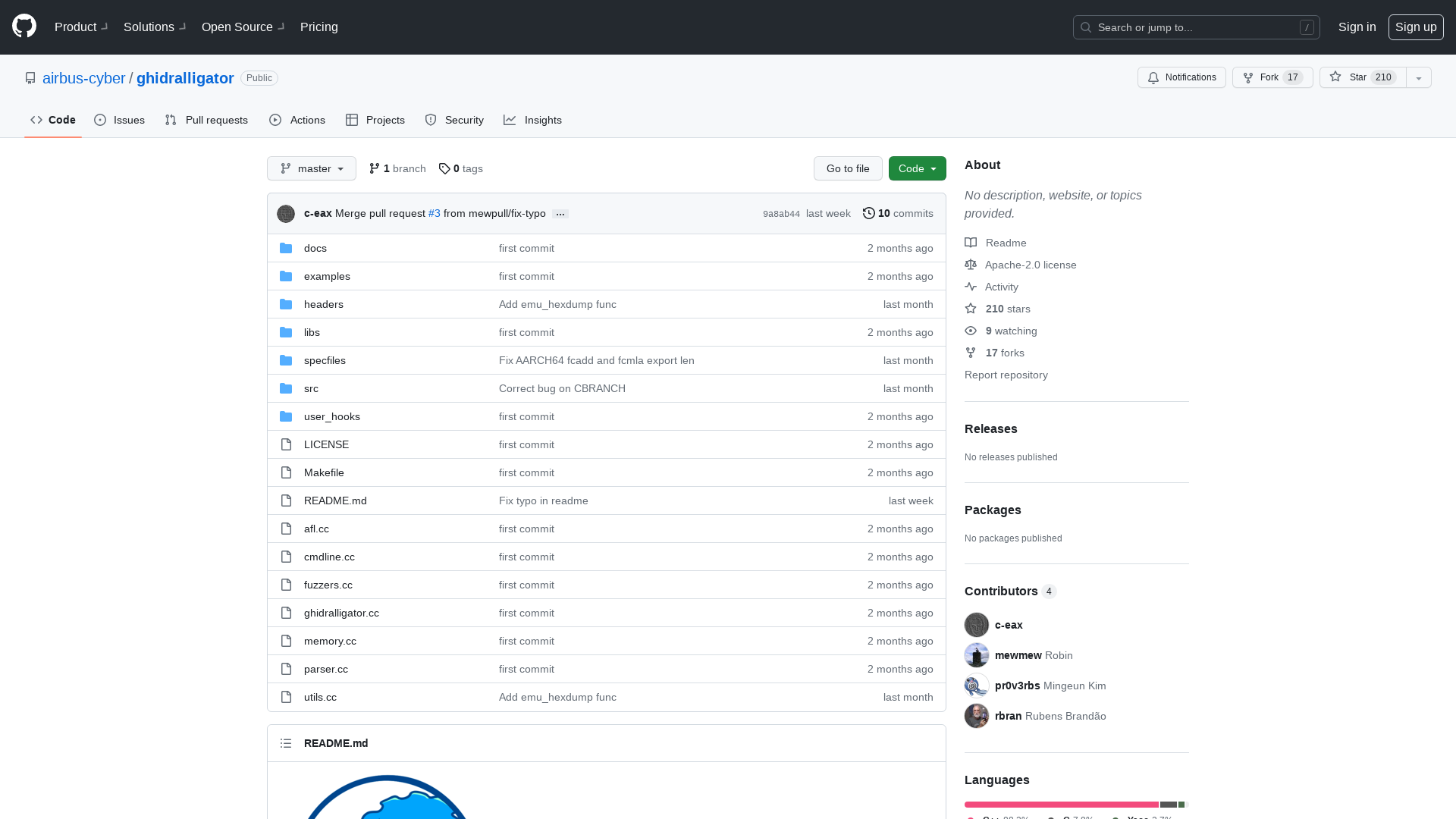This screenshot has width=1456, height=819.
Task: Switch to the Security tab
Action: tap(454, 120)
